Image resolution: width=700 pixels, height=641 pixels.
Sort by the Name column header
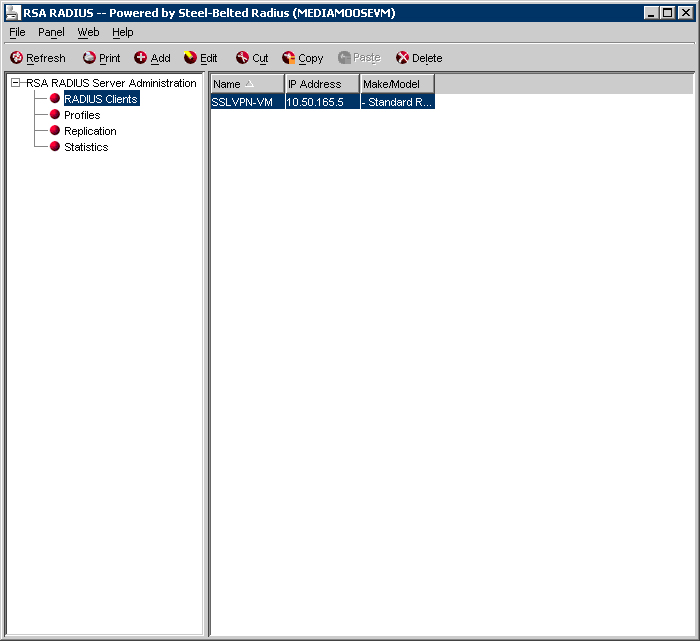coord(247,84)
